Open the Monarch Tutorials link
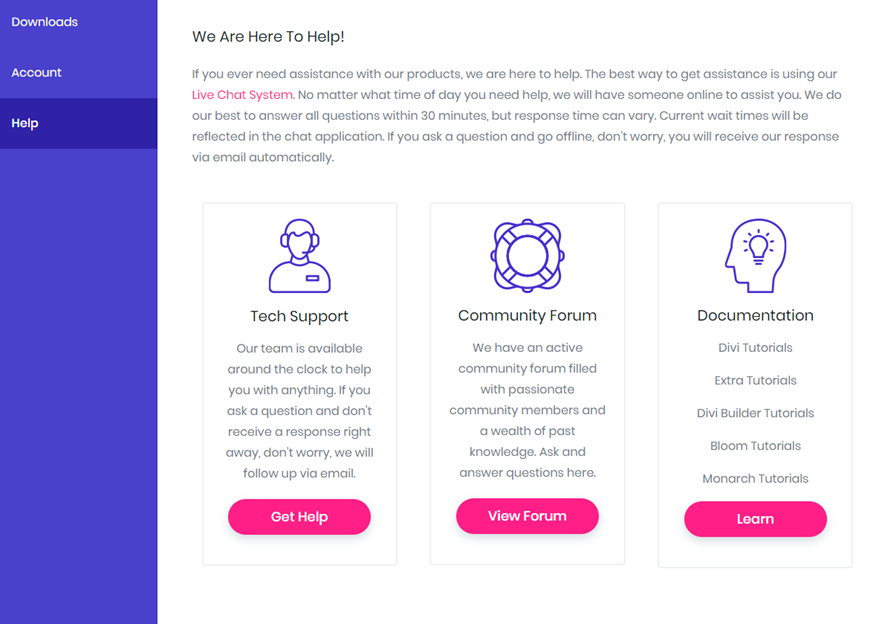Image resolution: width=880 pixels, height=624 pixels. (755, 479)
